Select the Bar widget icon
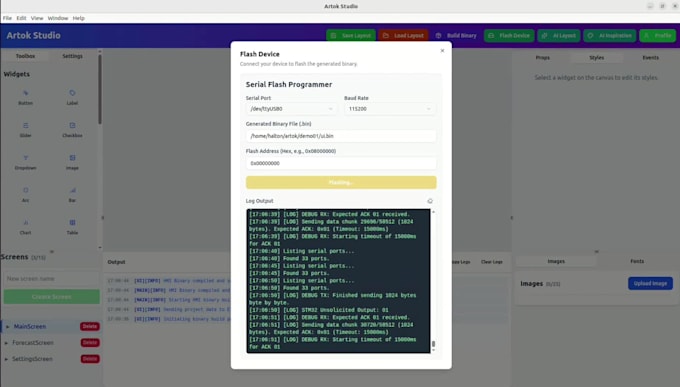This screenshot has width=680, height=387. (72, 190)
